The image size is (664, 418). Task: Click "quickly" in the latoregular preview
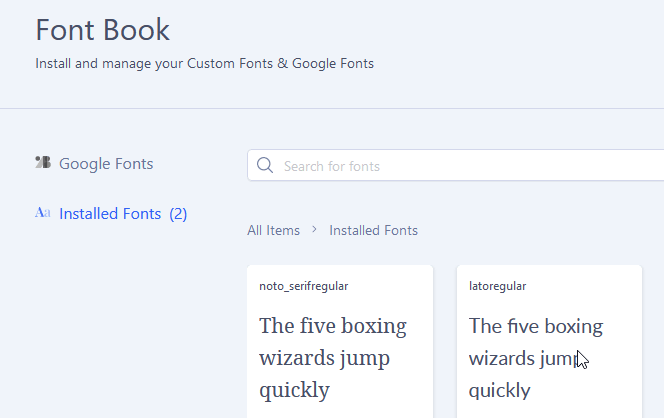[x=499, y=390]
